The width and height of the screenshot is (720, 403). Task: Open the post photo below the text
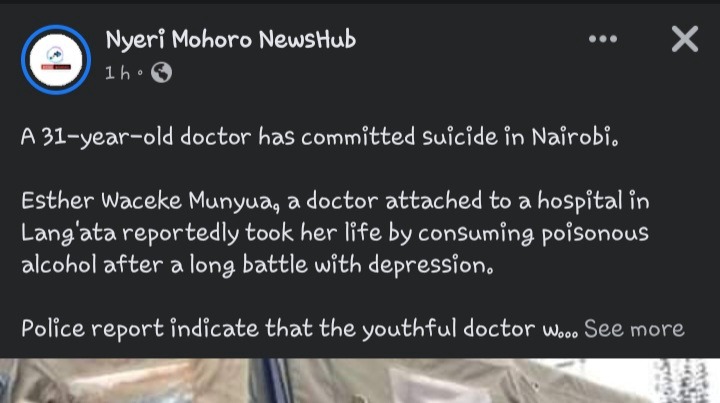[360, 381]
